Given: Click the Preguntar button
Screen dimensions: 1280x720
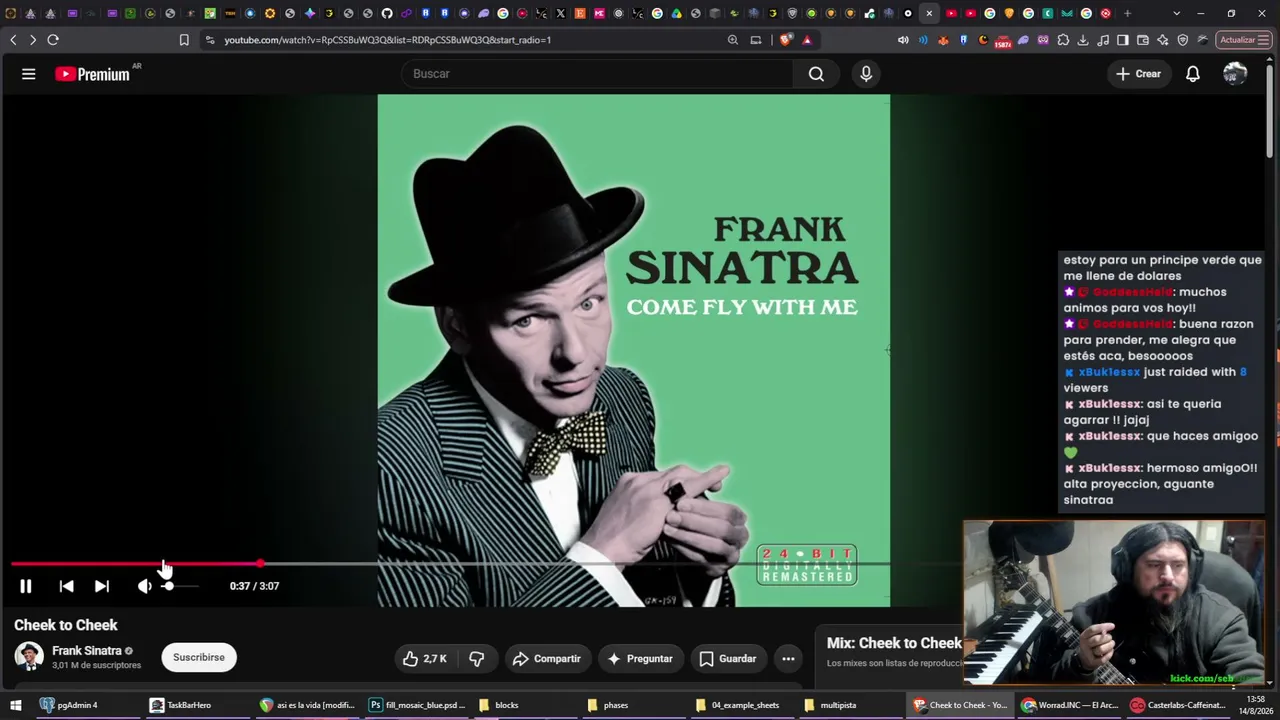Looking at the screenshot, I should 640,658.
